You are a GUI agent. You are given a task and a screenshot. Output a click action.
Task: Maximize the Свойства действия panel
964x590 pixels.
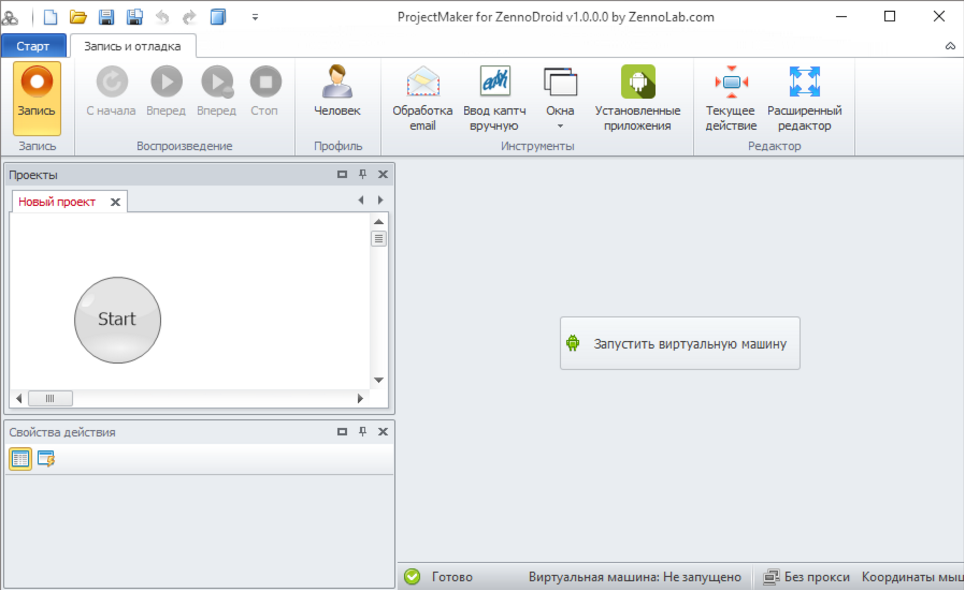(342, 432)
